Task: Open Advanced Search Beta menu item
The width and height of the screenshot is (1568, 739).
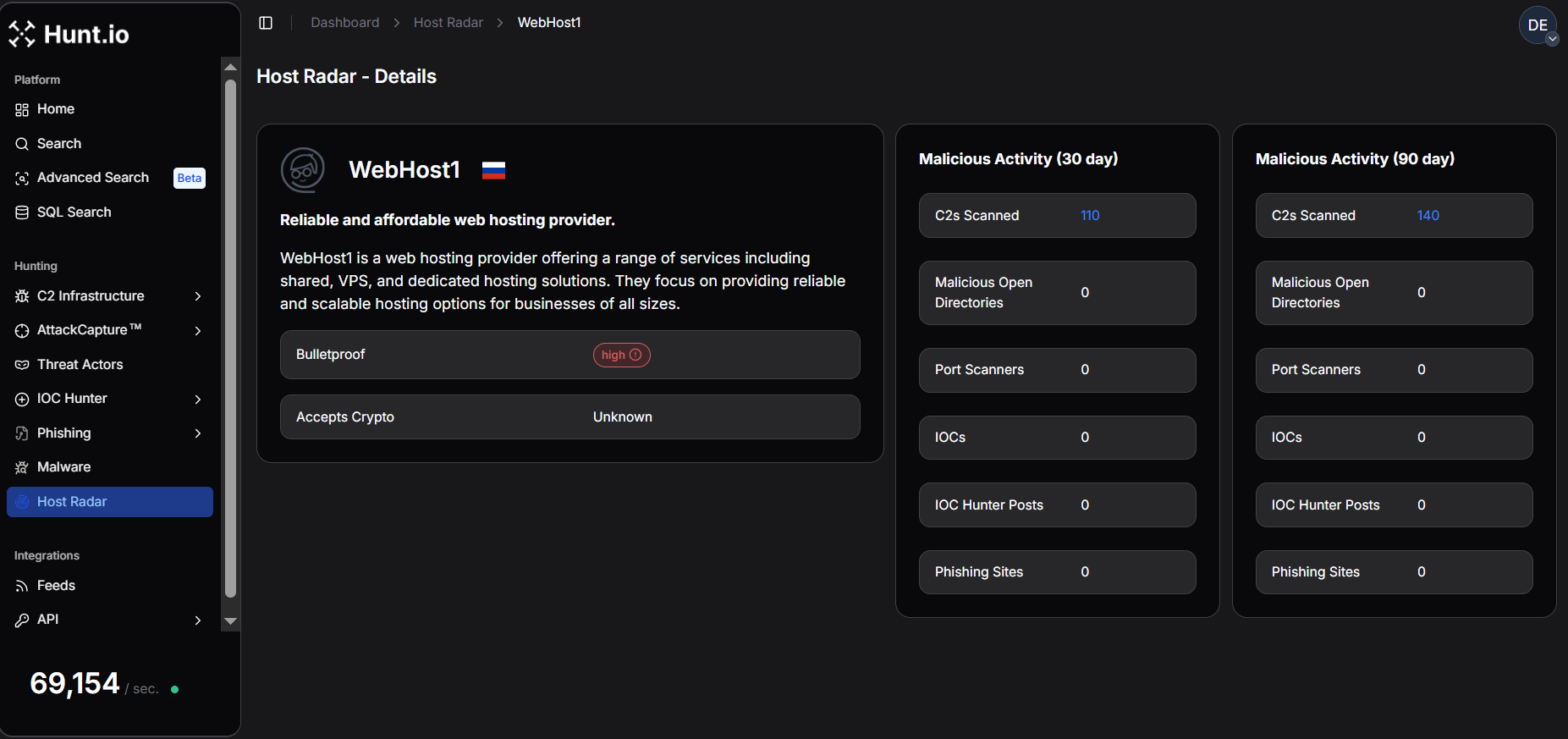Action: 93,178
